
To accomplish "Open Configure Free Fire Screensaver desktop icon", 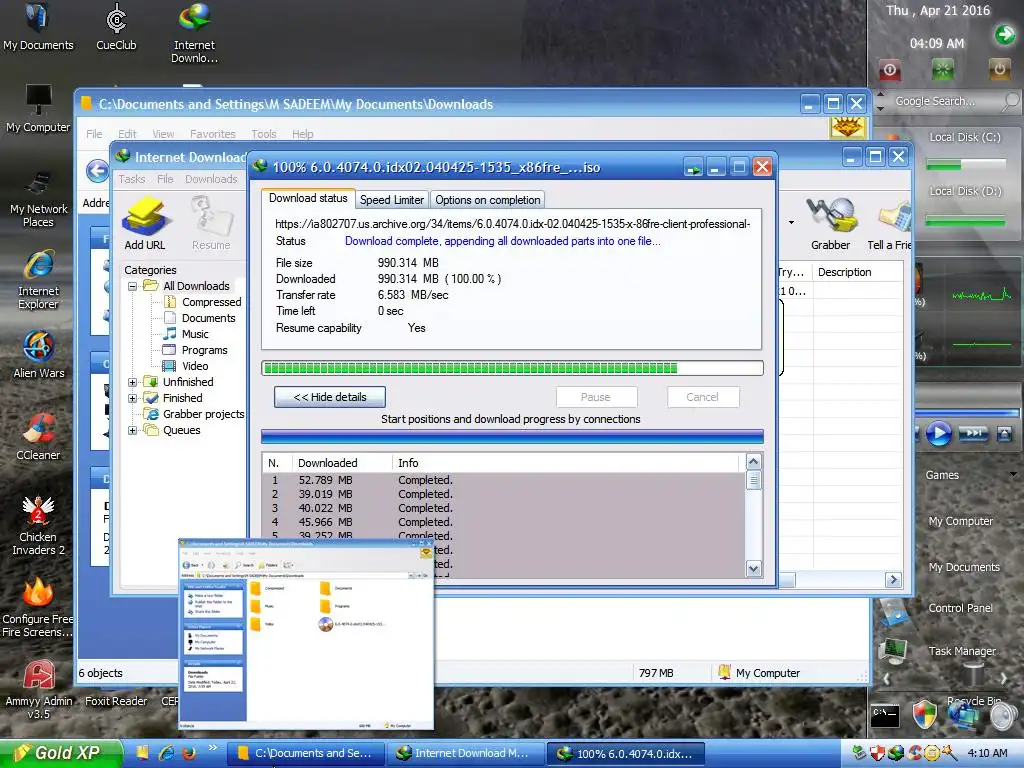I will click(38, 607).
